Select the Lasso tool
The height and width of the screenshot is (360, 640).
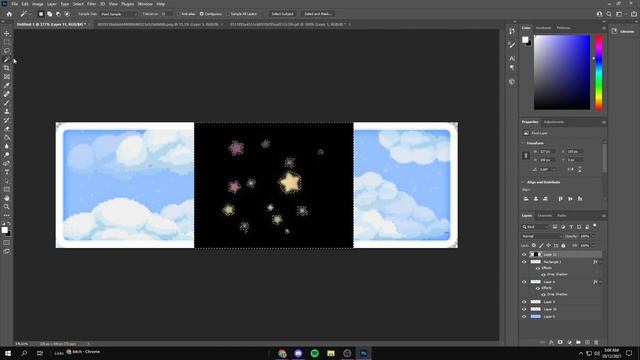(7, 51)
